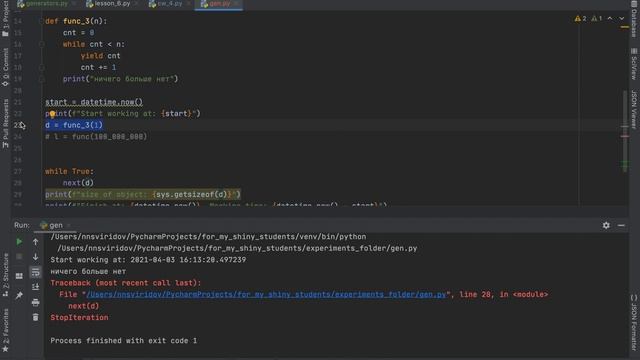
Task: Close the gen.py editor tab
Action: click(x=236, y=4)
